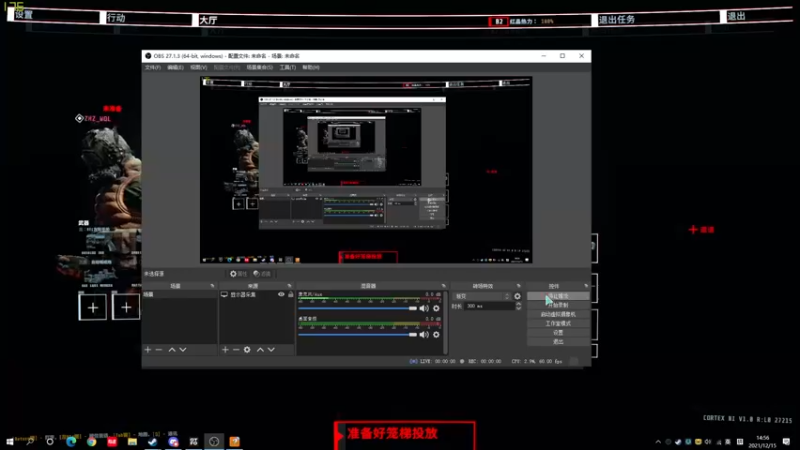Pop out the Scene Transitions dock panel
Screen dimensions: 800x450
coord(518,286)
